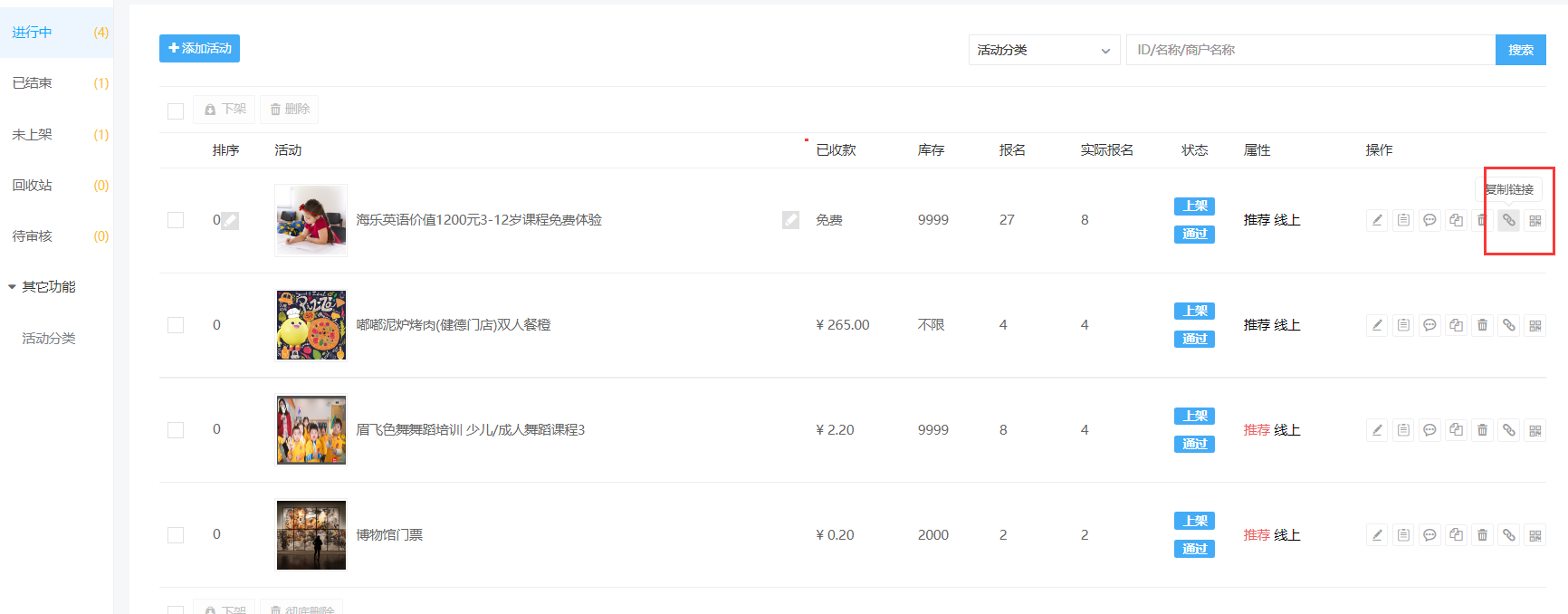Tick the checkbox for 博物馆门票 row
1568x614 pixels.
(x=176, y=535)
